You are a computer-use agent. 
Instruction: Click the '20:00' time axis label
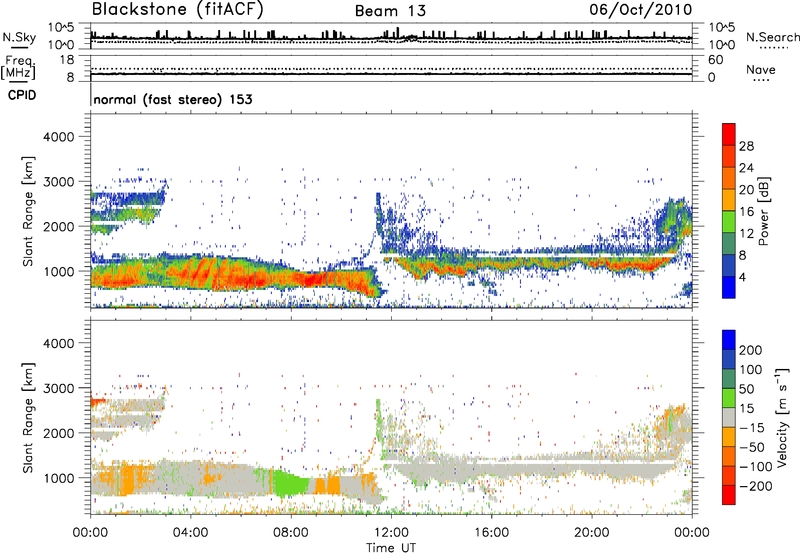(591, 533)
